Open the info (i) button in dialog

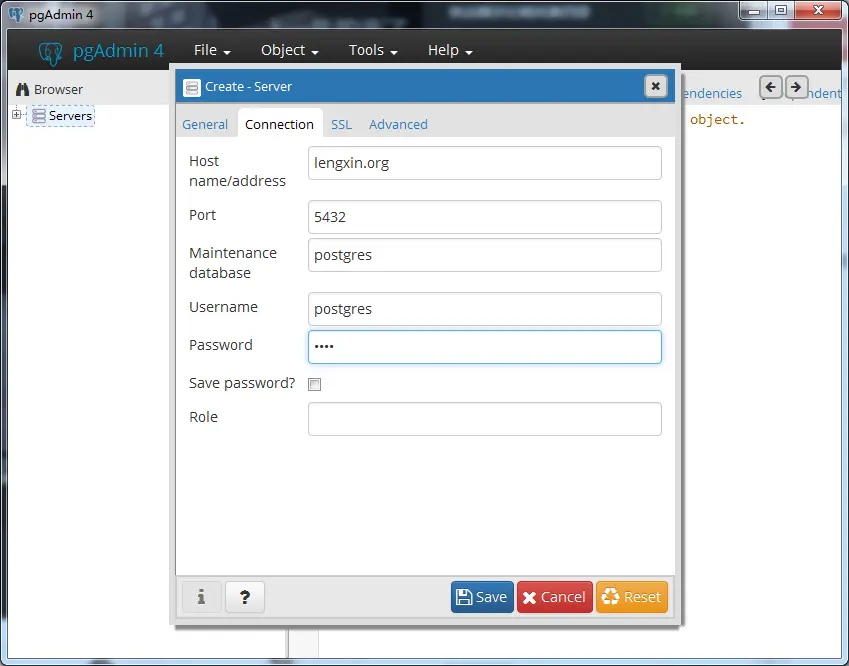pyautogui.click(x=201, y=597)
